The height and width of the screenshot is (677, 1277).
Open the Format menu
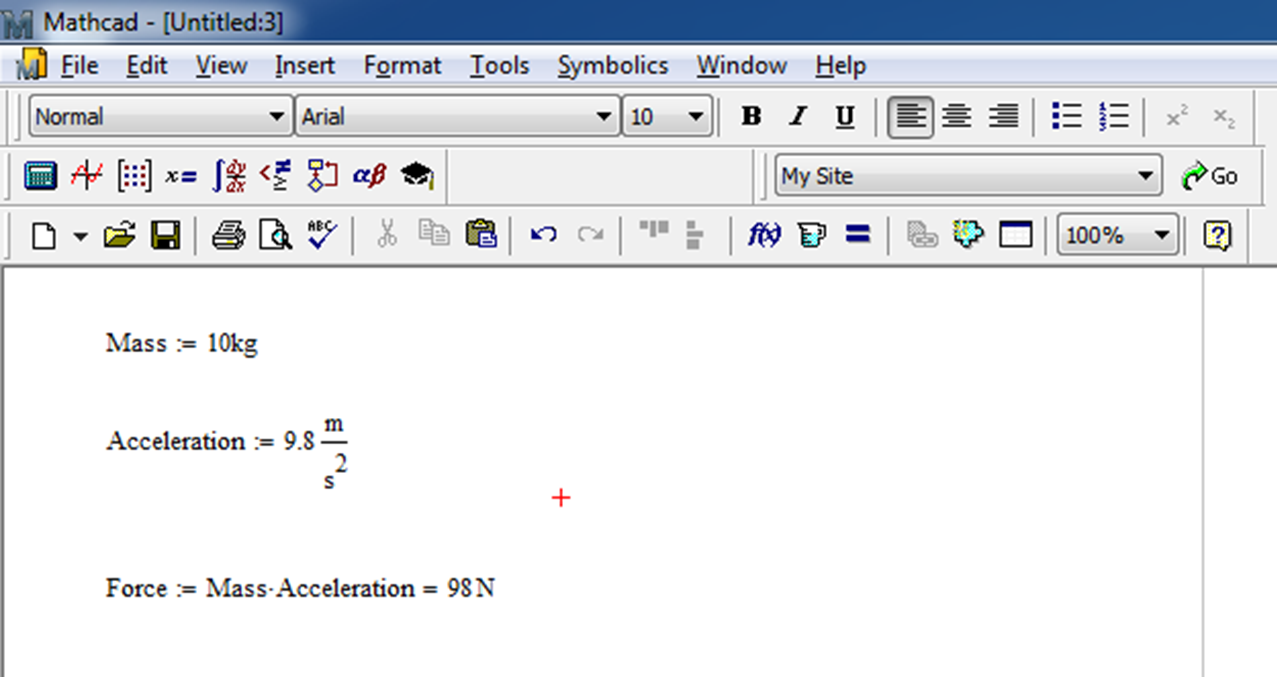click(x=402, y=65)
